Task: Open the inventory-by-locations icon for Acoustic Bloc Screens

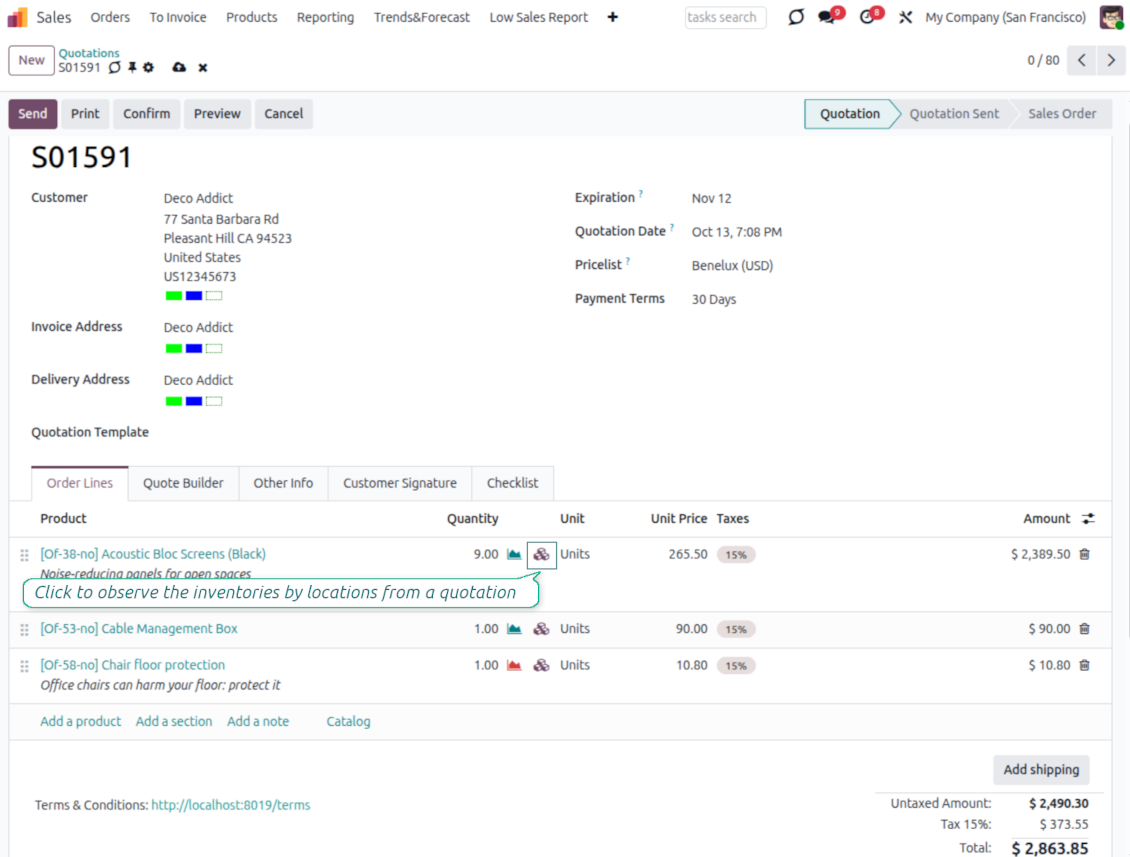Action: [541, 554]
